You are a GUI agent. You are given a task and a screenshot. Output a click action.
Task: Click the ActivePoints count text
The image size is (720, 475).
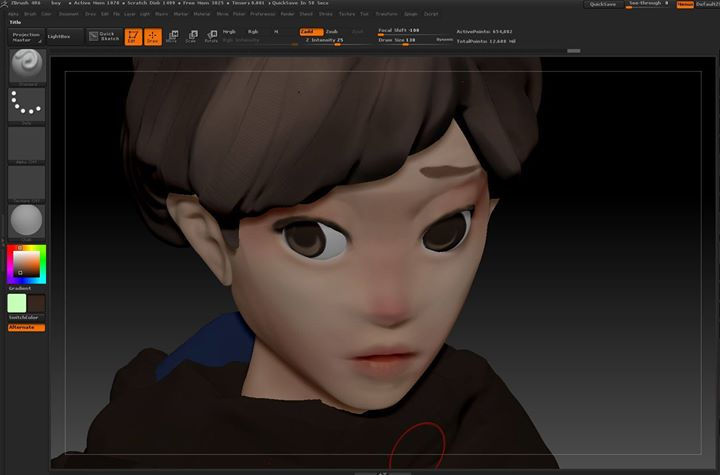point(484,32)
